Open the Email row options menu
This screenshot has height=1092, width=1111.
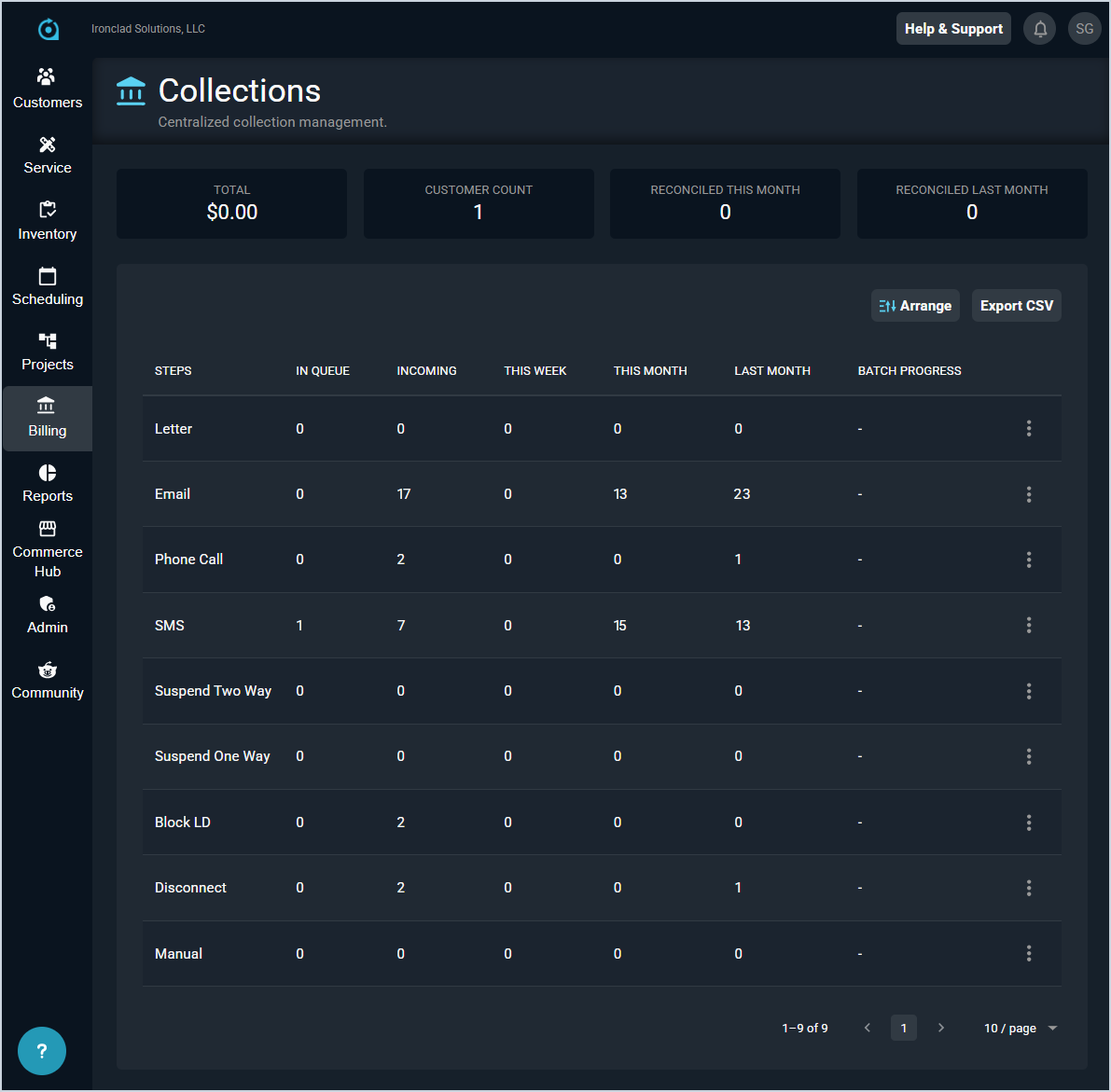click(1029, 494)
